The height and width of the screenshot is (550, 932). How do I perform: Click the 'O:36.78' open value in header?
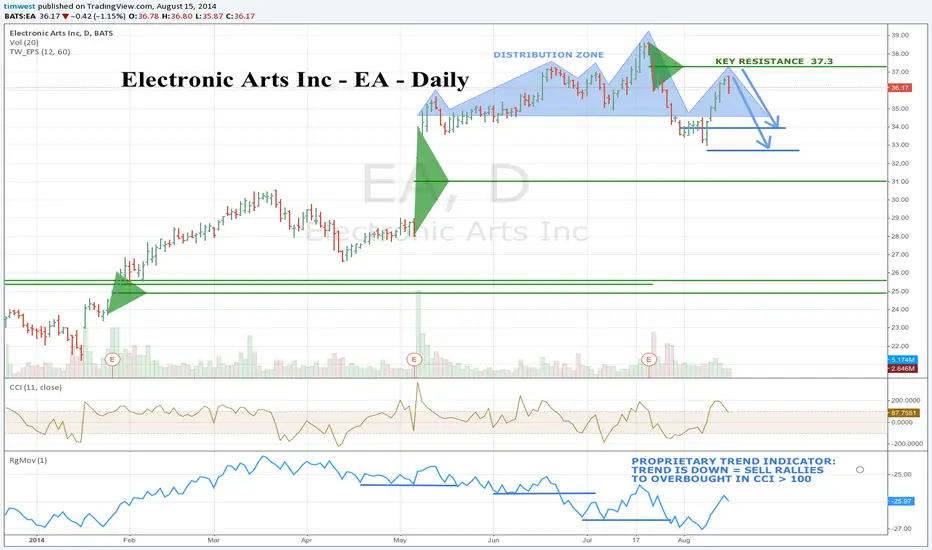coord(144,16)
